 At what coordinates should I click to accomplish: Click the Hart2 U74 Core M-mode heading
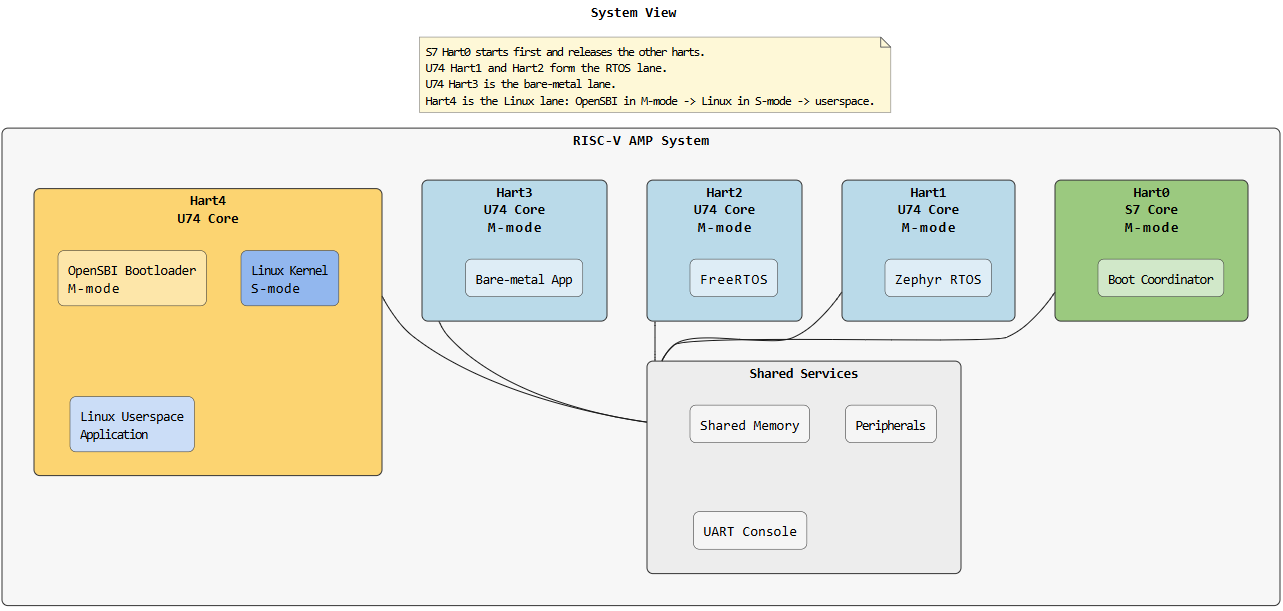[x=724, y=210]
